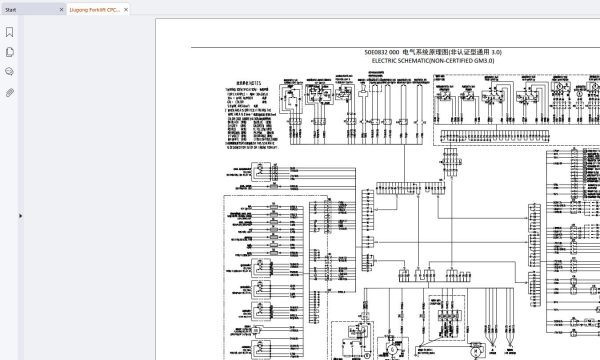Screen dimensions: 600x360
Task: Click the ELECTRIC SCHEMATIC(NON-CERTIFIED GM3.0) title text
Action: click(433, 60)
